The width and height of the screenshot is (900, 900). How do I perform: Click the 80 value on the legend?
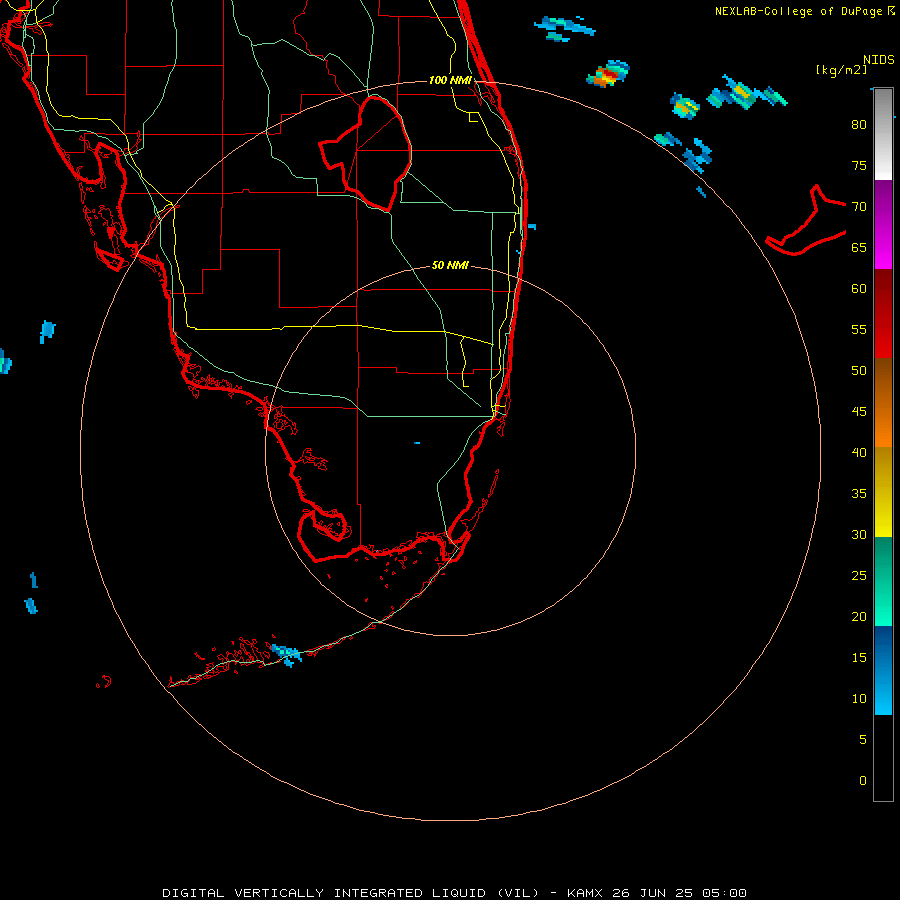tap(859, 125)
